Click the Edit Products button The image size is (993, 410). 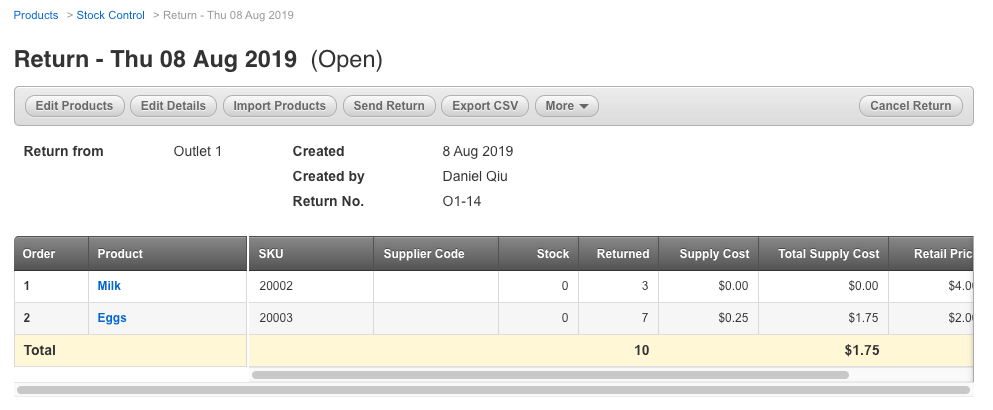click(74, 106)
